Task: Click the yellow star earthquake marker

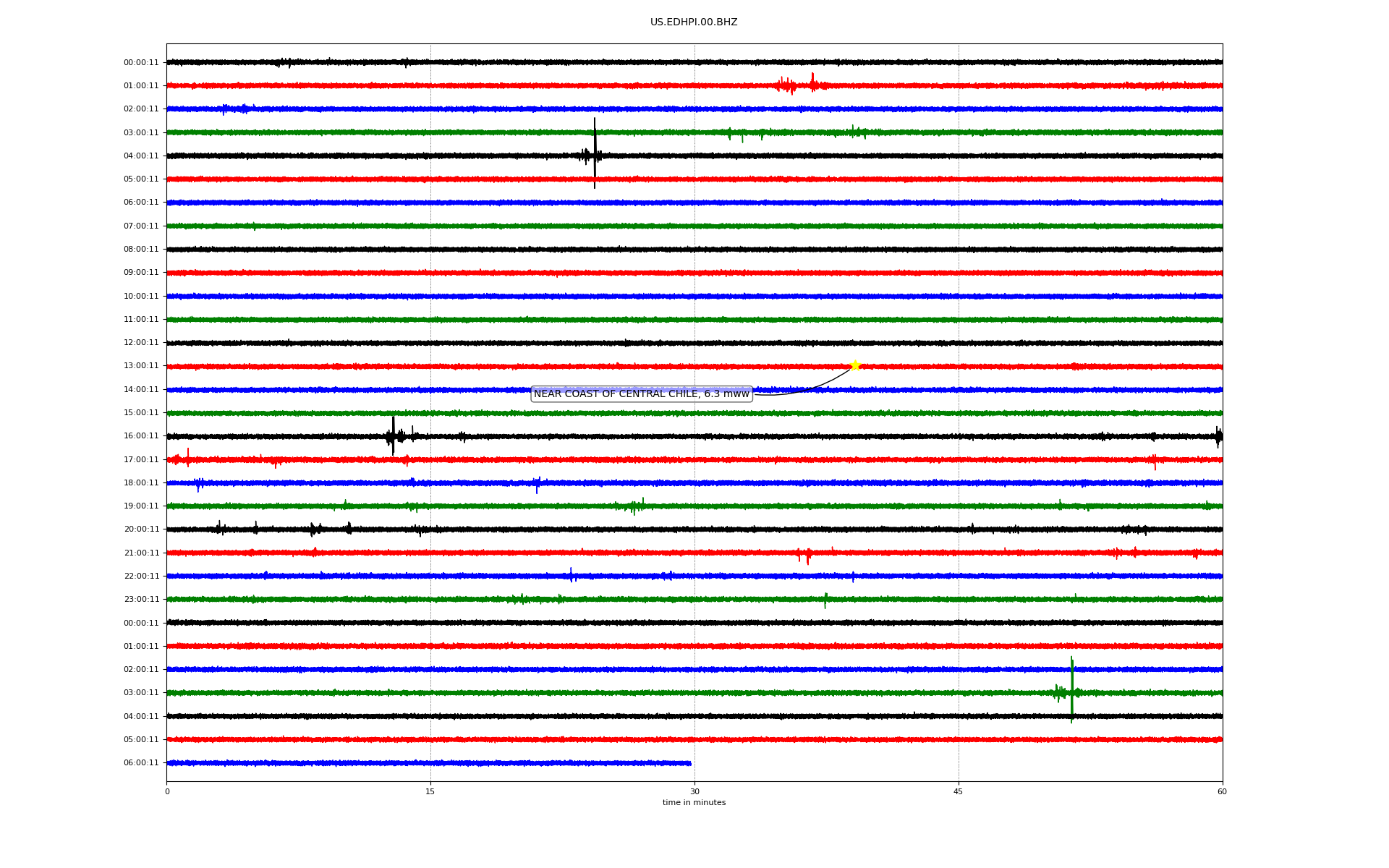Action: [855, 365]
